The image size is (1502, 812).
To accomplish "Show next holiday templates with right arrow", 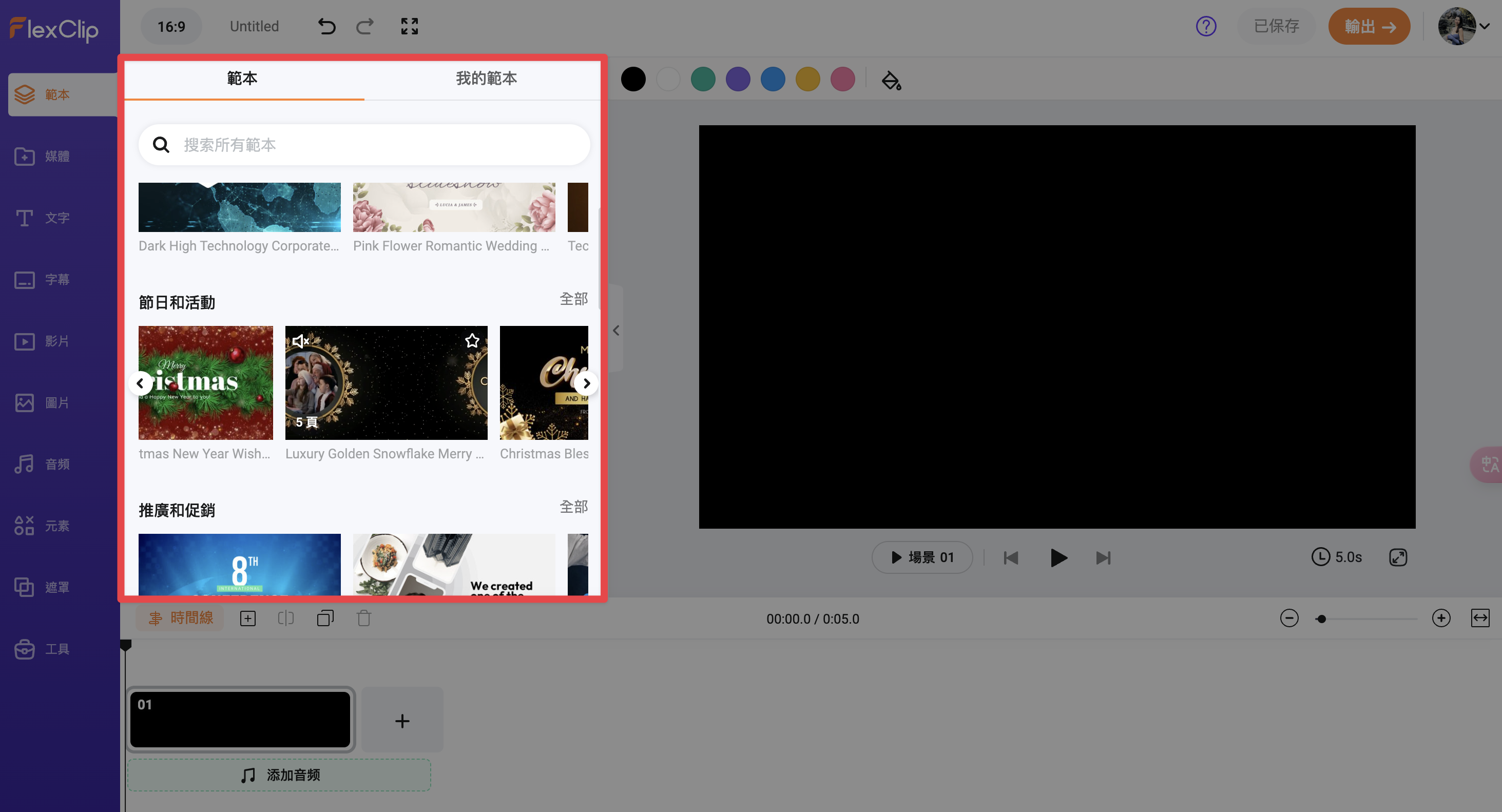I will click(586, 383).
